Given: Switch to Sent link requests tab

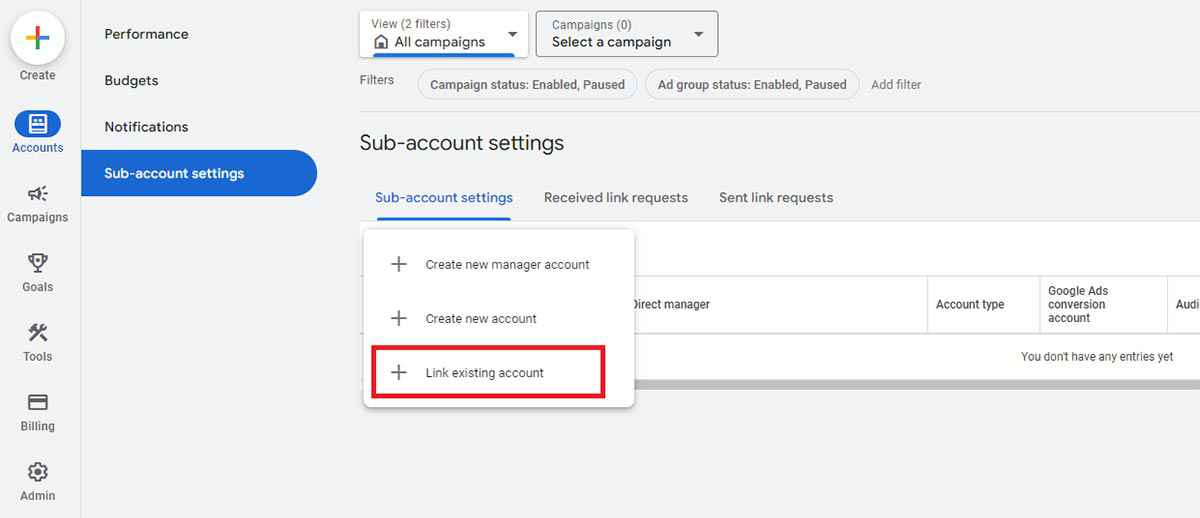Looking at the screenshot, I should point(776,198).
